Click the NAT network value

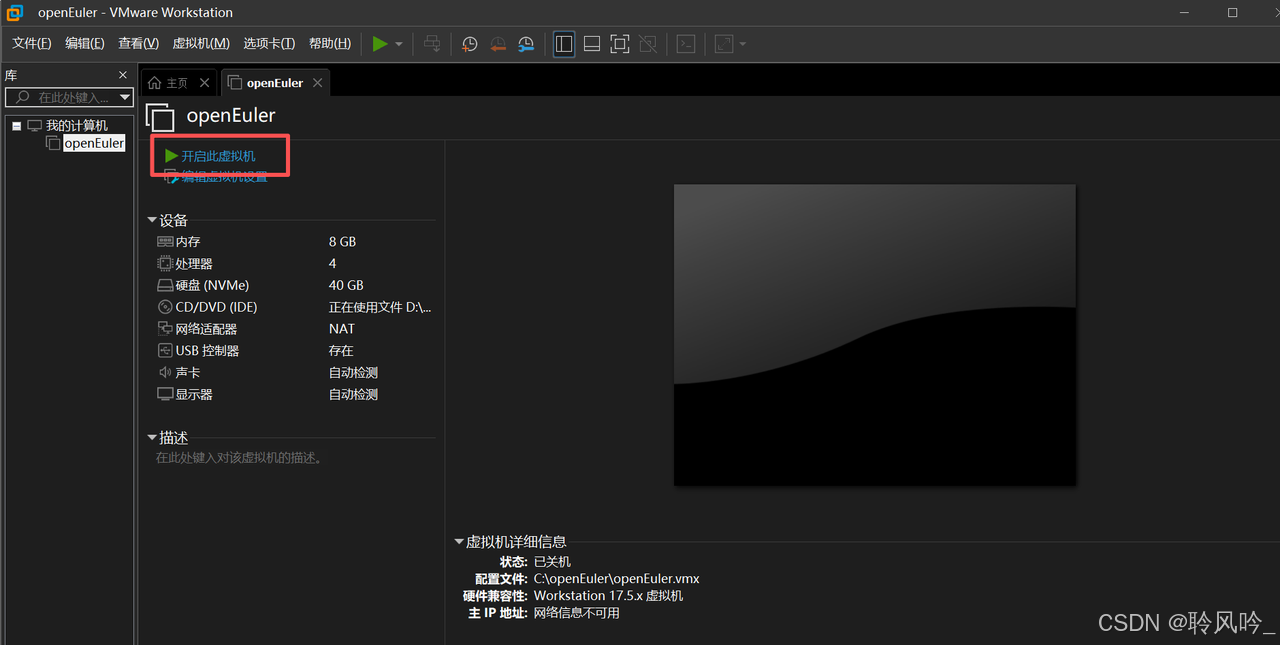[x=342, y=329]
